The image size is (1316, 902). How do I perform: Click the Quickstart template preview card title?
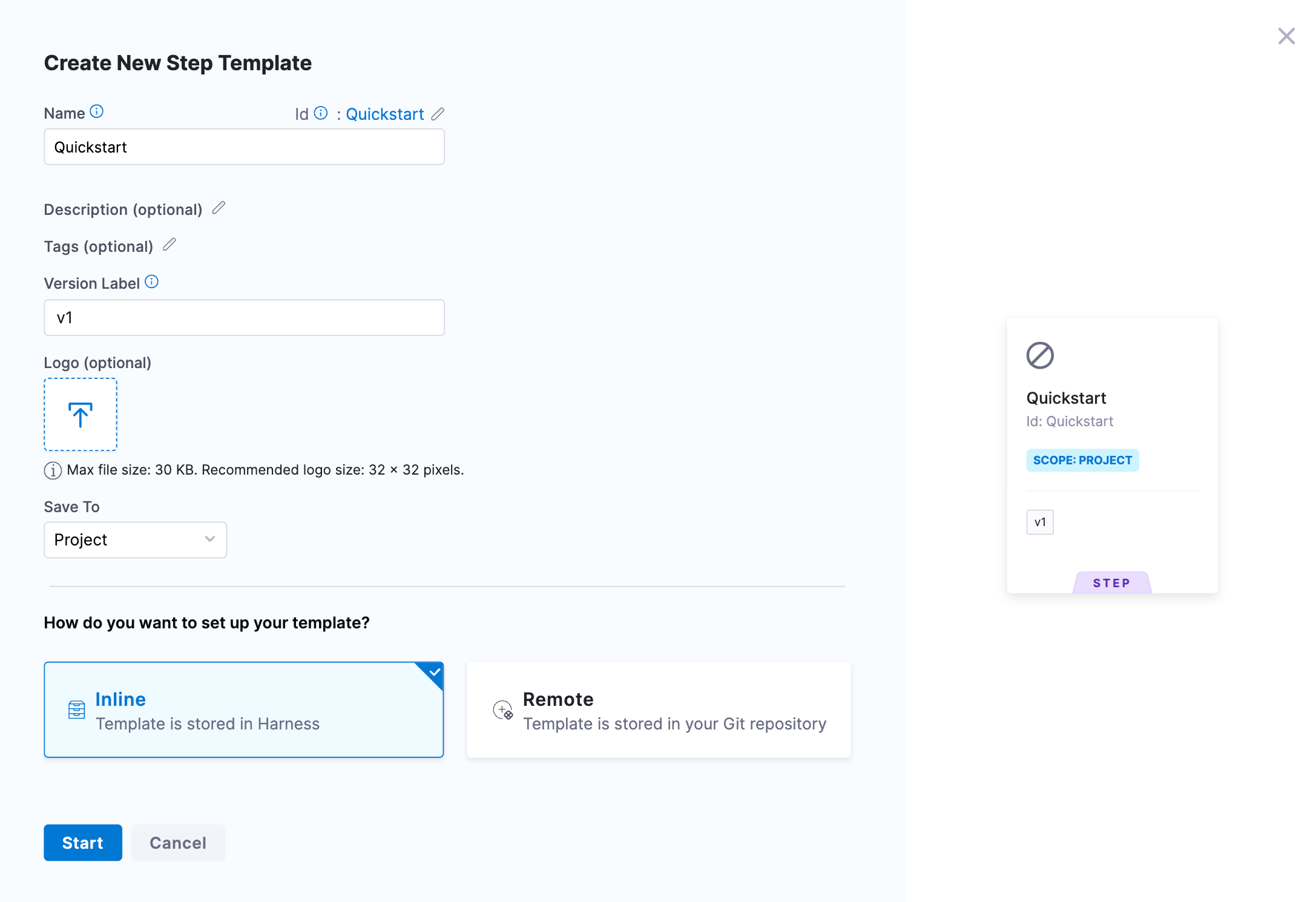(x=1066, y=398)
